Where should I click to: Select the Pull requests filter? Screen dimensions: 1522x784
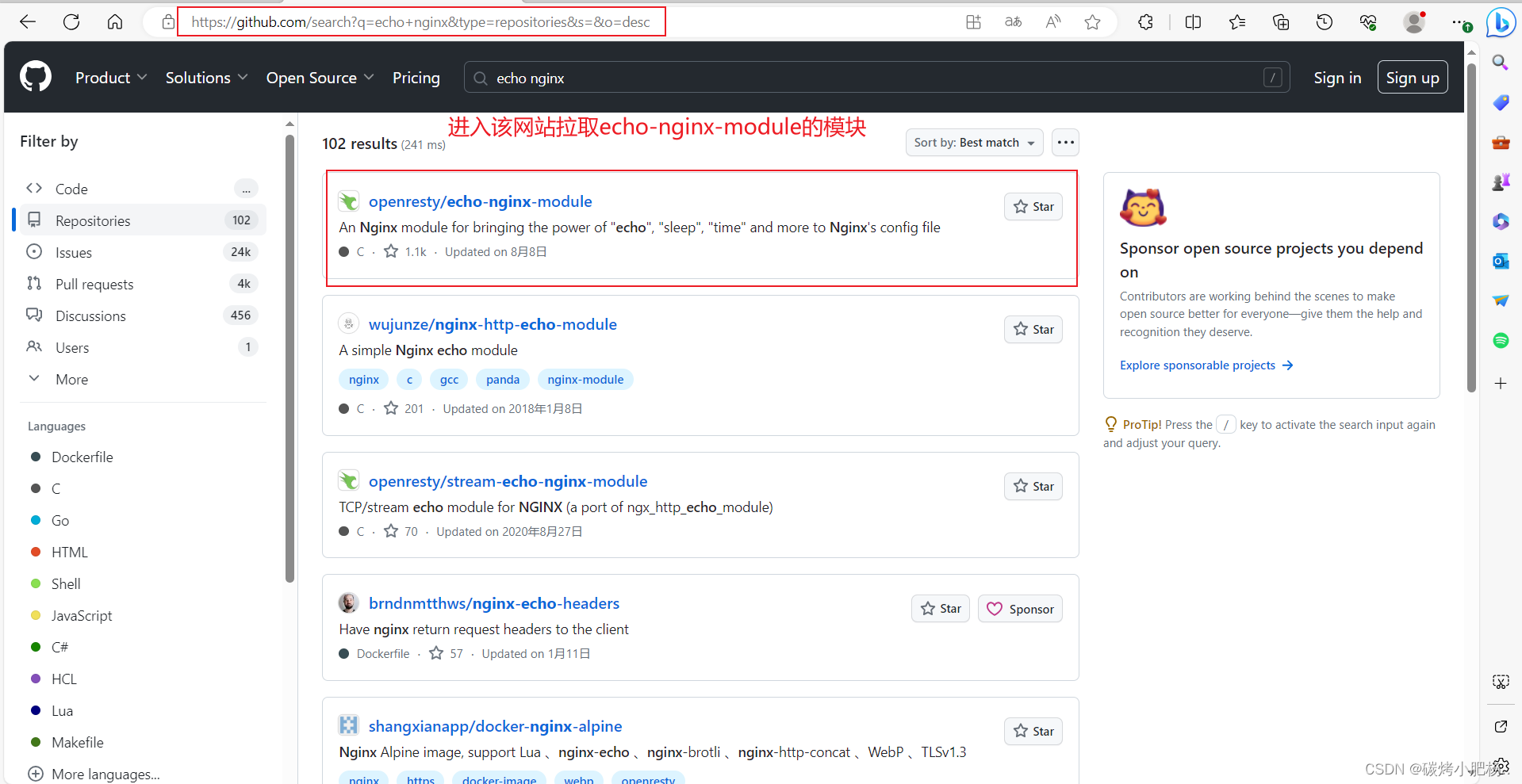141,284
